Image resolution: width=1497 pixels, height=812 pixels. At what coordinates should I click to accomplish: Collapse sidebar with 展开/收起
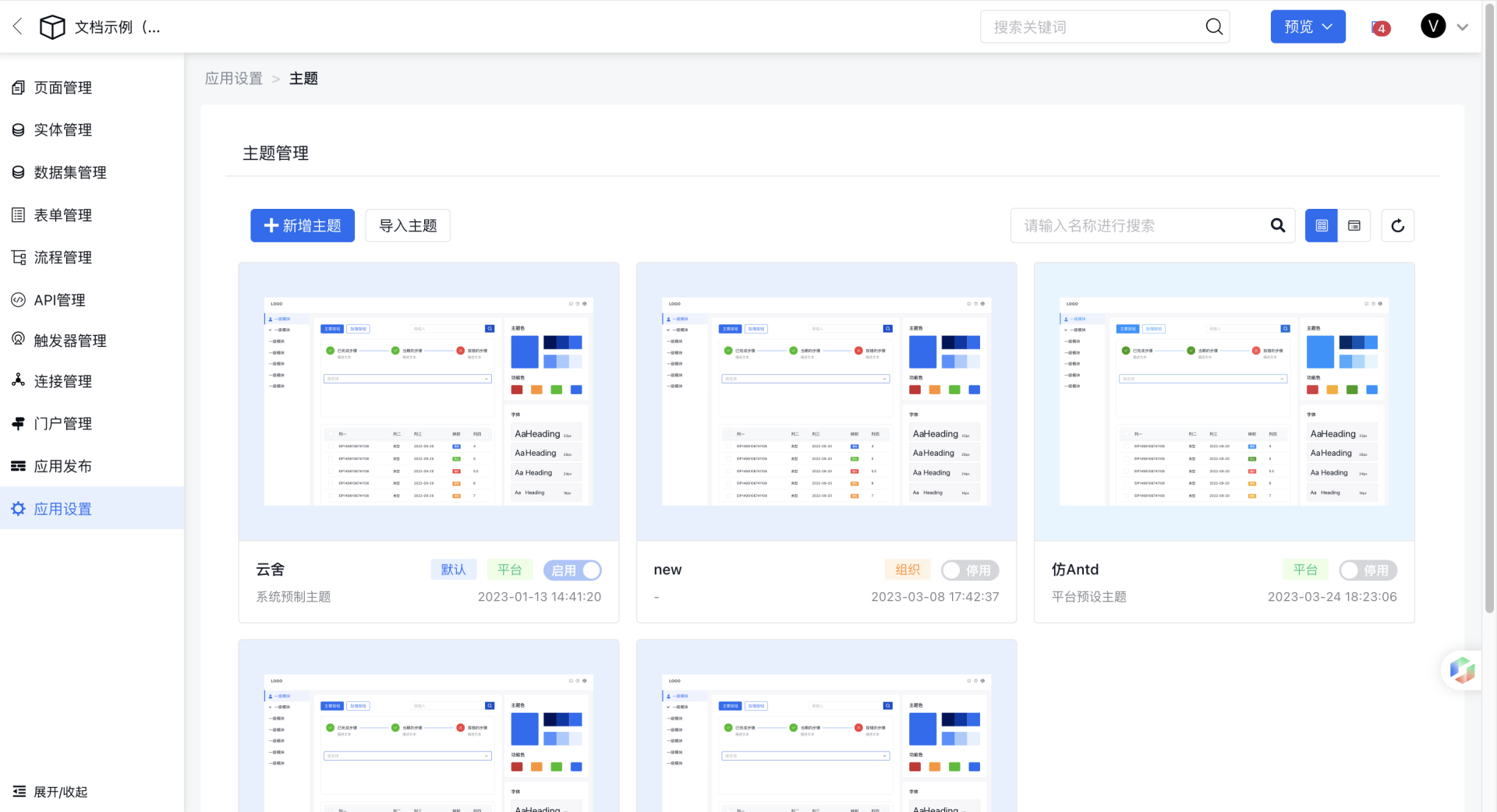click(x=51, y=792)
